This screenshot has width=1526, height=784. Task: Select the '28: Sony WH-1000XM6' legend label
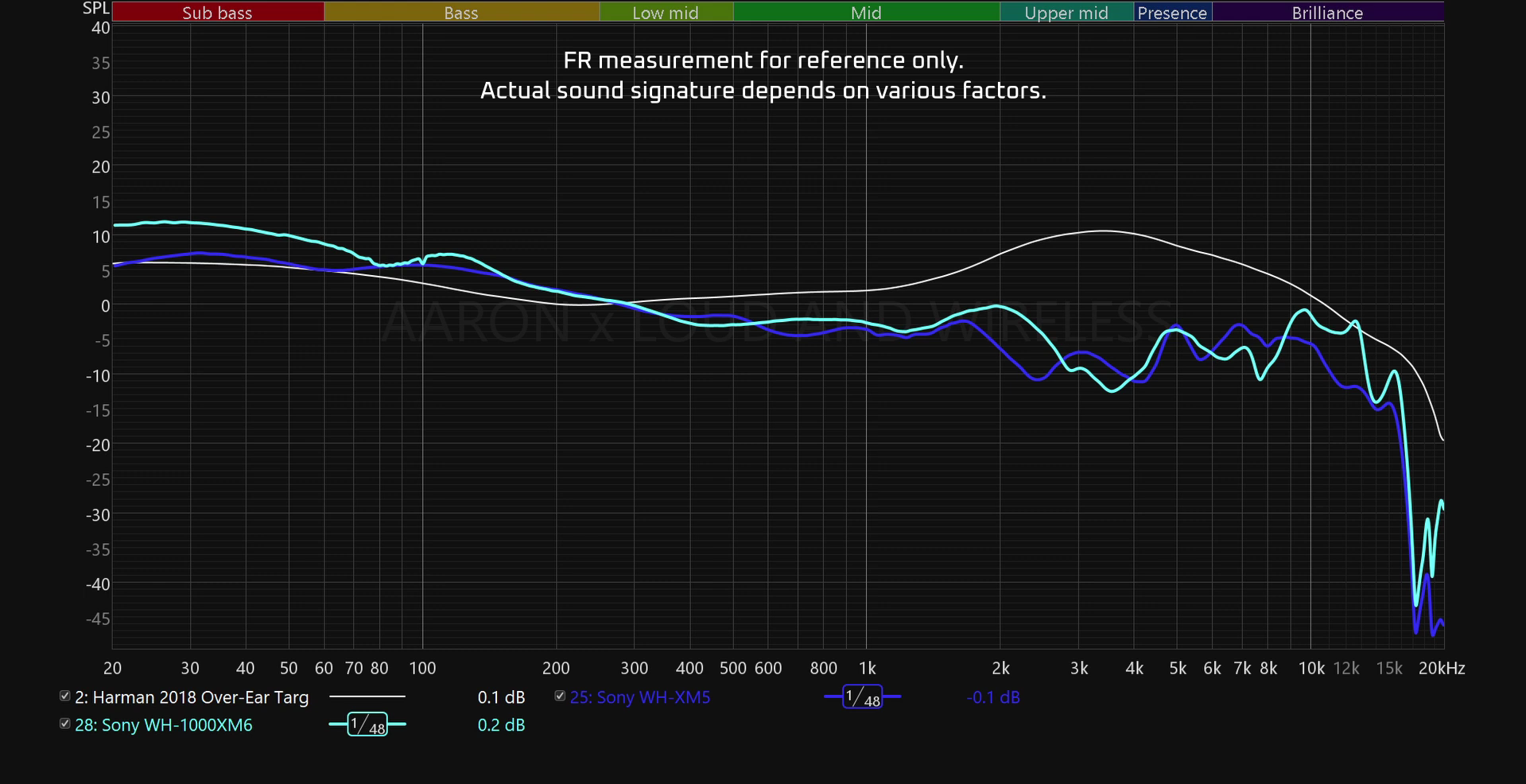164,725
